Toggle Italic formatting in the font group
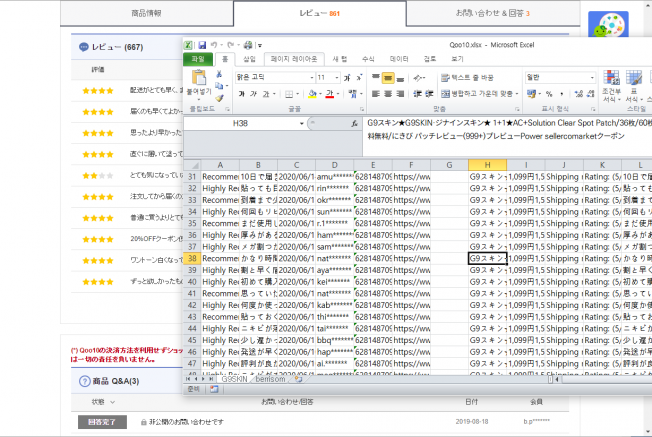This screenshot has width=652, height=437. click(x=253, y=95)
